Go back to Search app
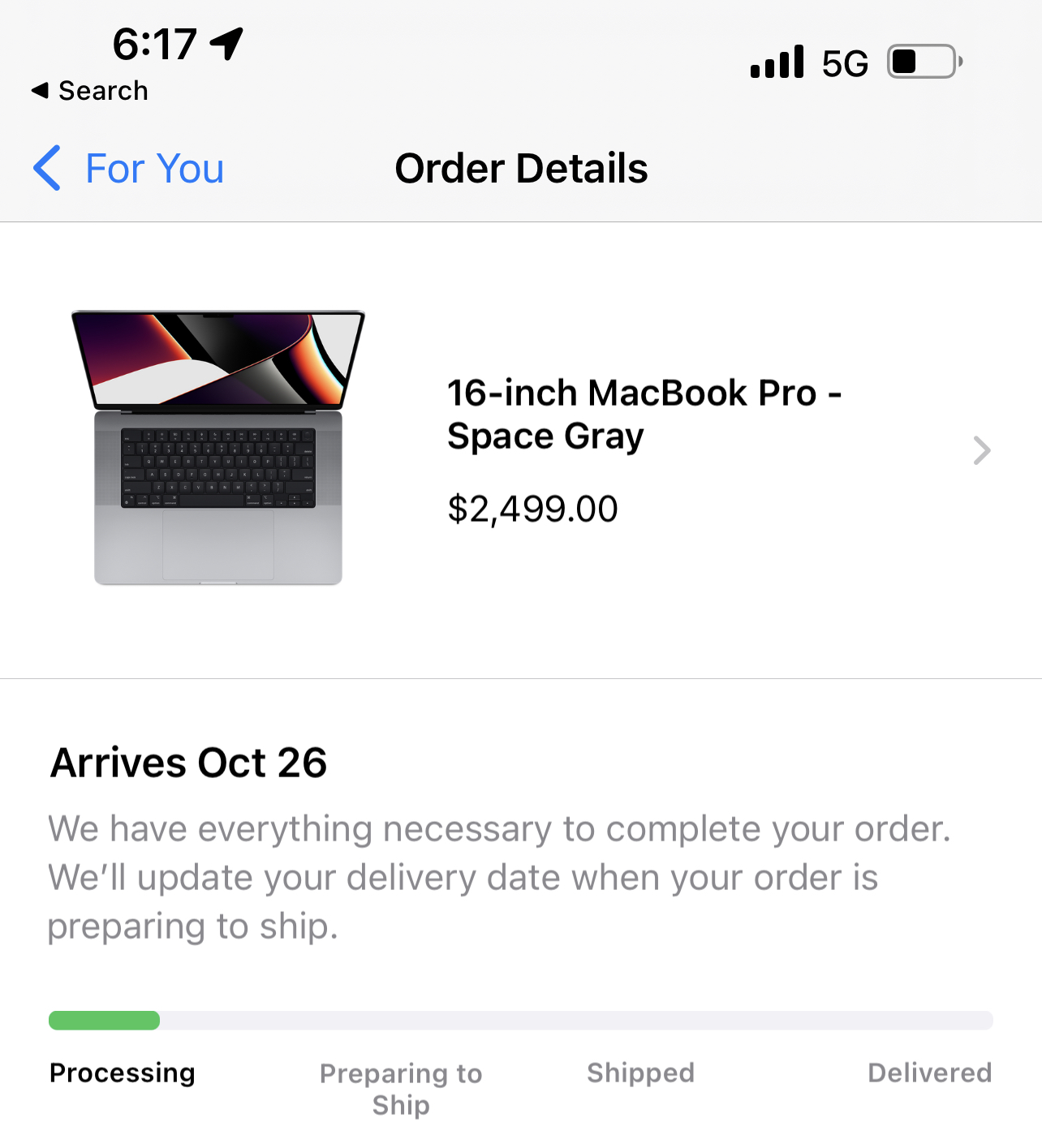 coord(103,91)
